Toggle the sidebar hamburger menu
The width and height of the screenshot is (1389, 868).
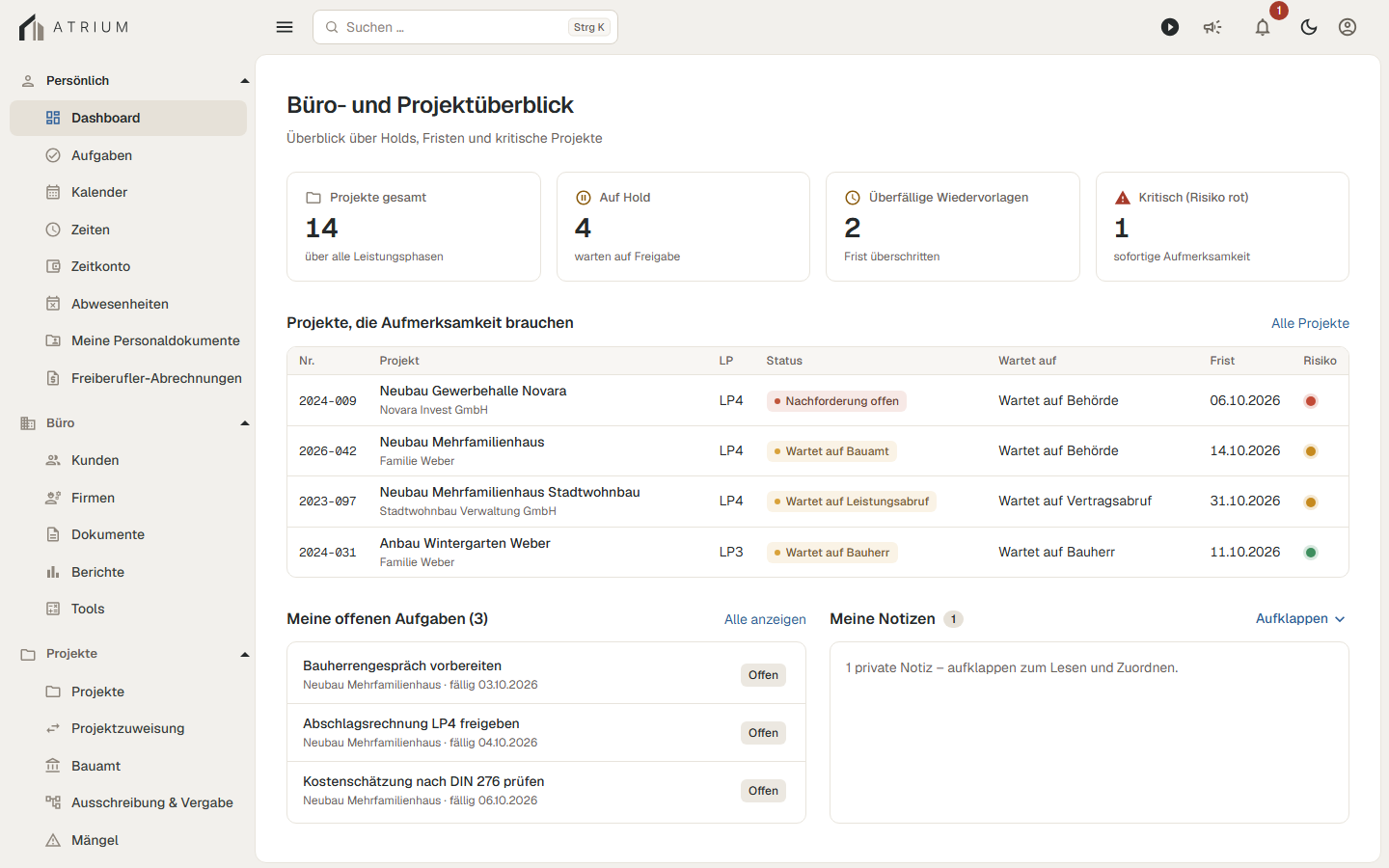tap(285, 27)
